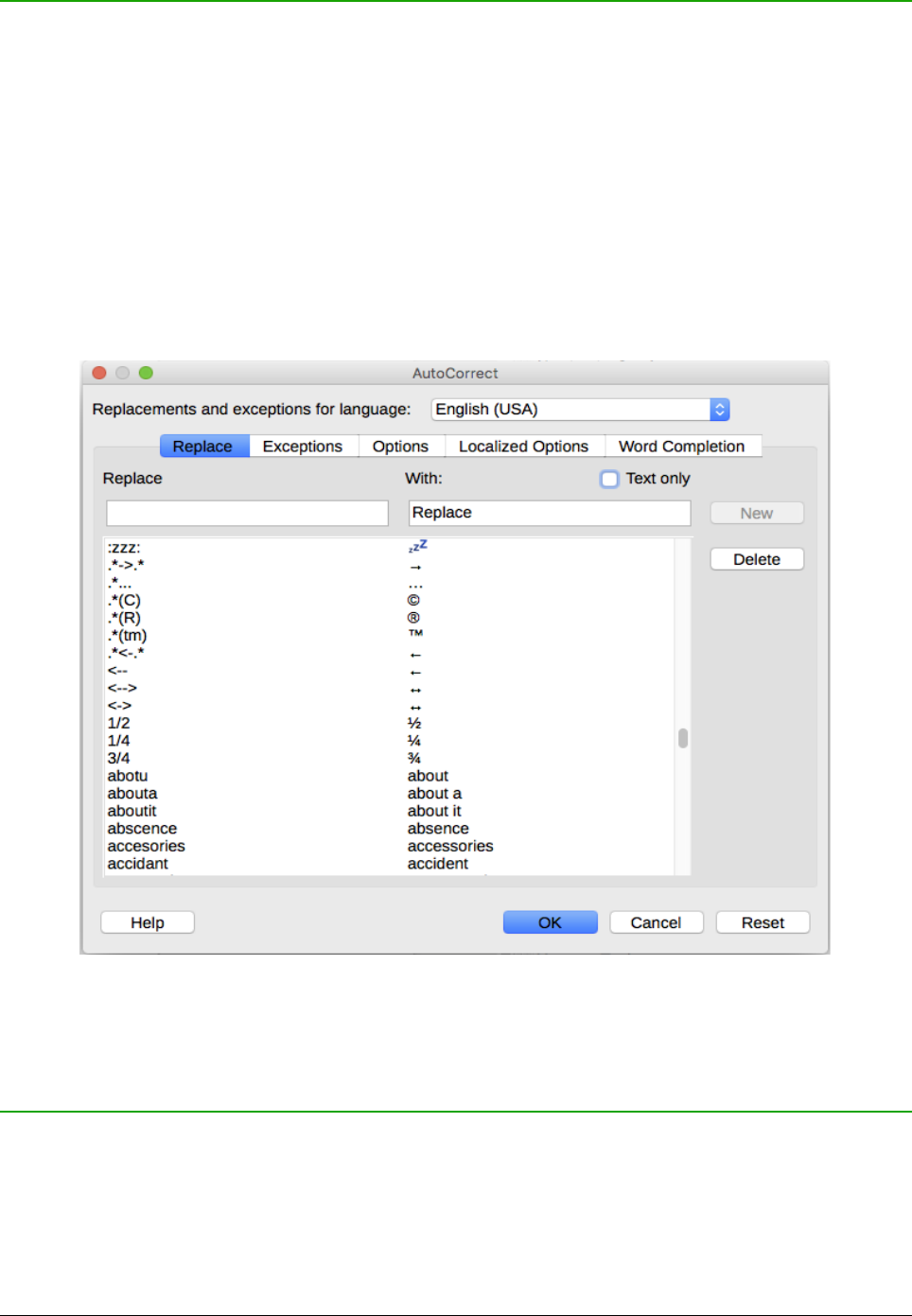
Task: Click the 'absence' replacement value
Action: (438, 829)
